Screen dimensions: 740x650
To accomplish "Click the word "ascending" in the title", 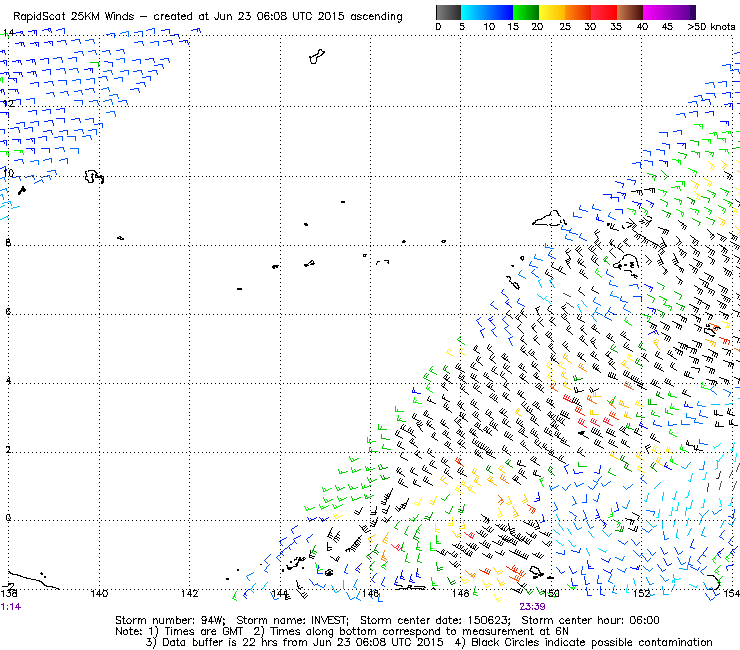I will point(377,17).
